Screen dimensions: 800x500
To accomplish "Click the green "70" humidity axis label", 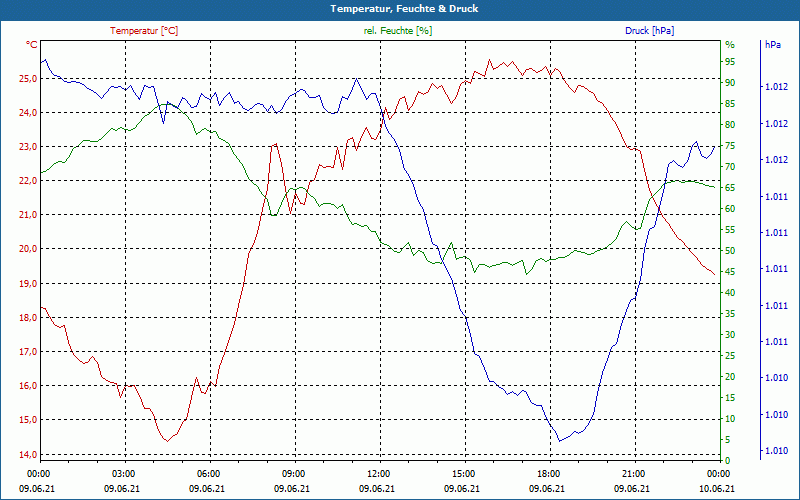I will [730, 167].
